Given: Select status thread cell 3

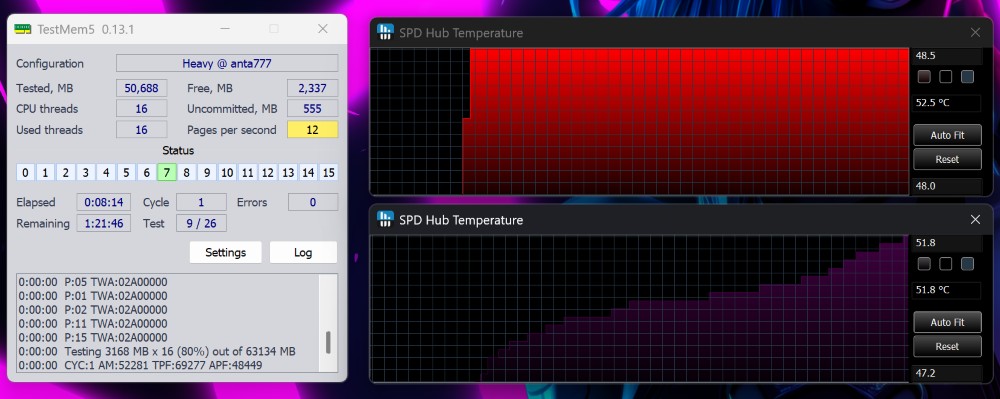Looking at the screenshot, I should coord(85,172).
